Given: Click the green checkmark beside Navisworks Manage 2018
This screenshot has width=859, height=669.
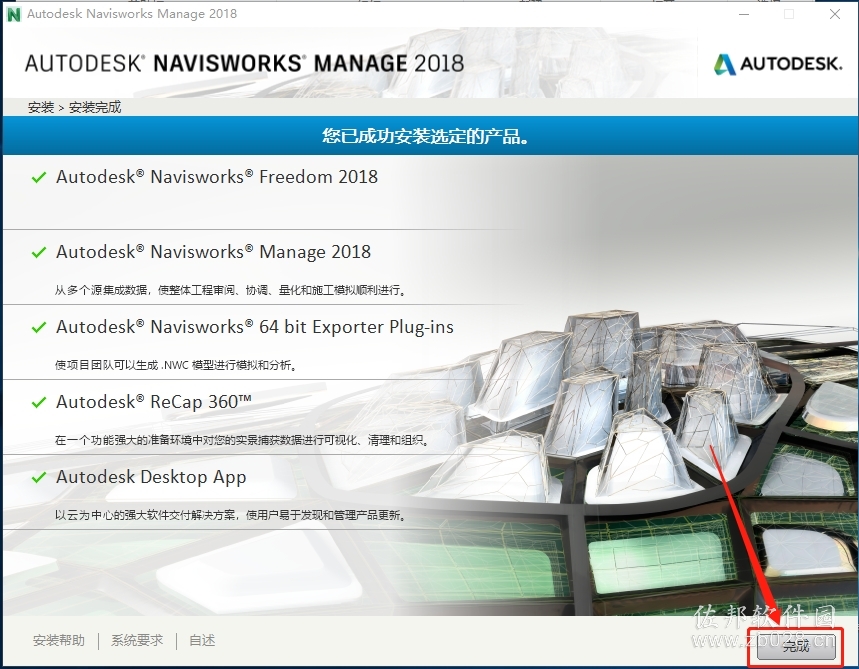Looking at the screenshot, I should coord(39,253).
